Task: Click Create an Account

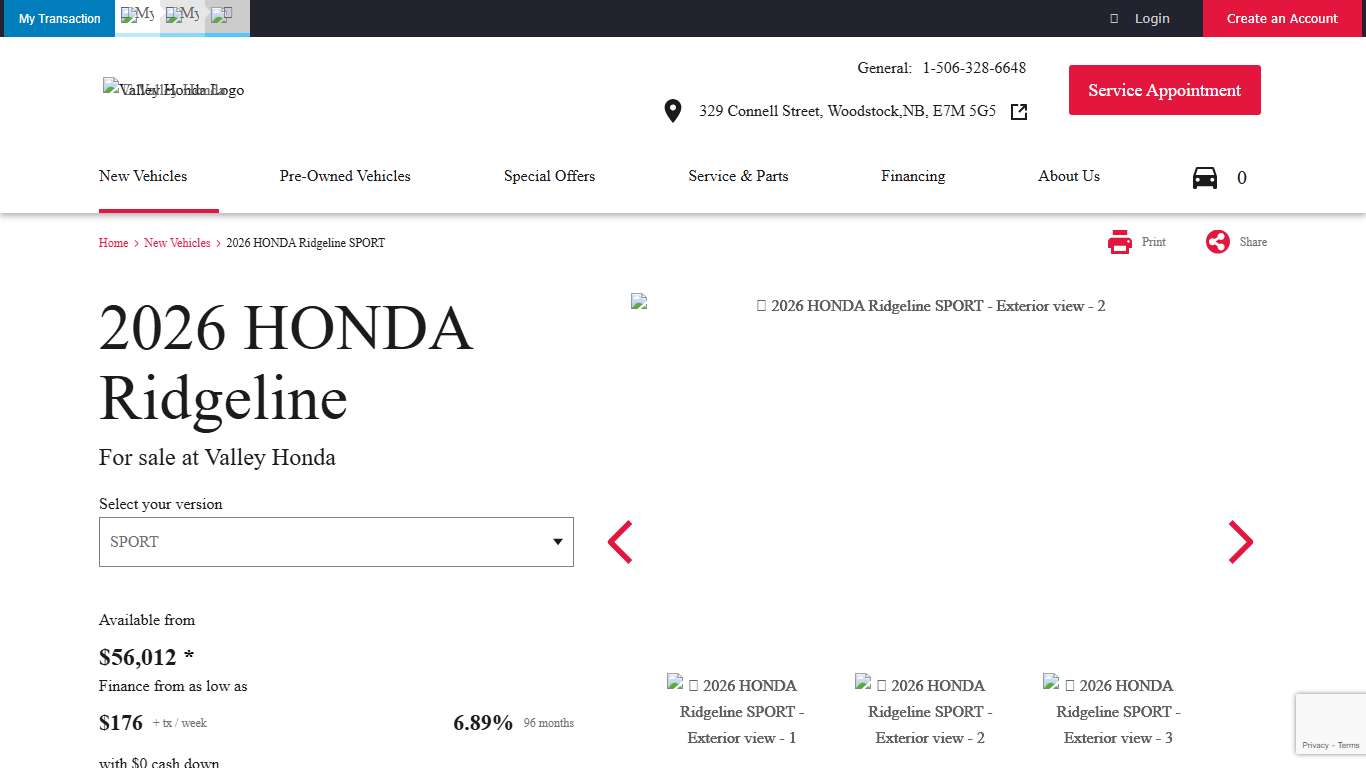Action: click(x=1283, y=18)
